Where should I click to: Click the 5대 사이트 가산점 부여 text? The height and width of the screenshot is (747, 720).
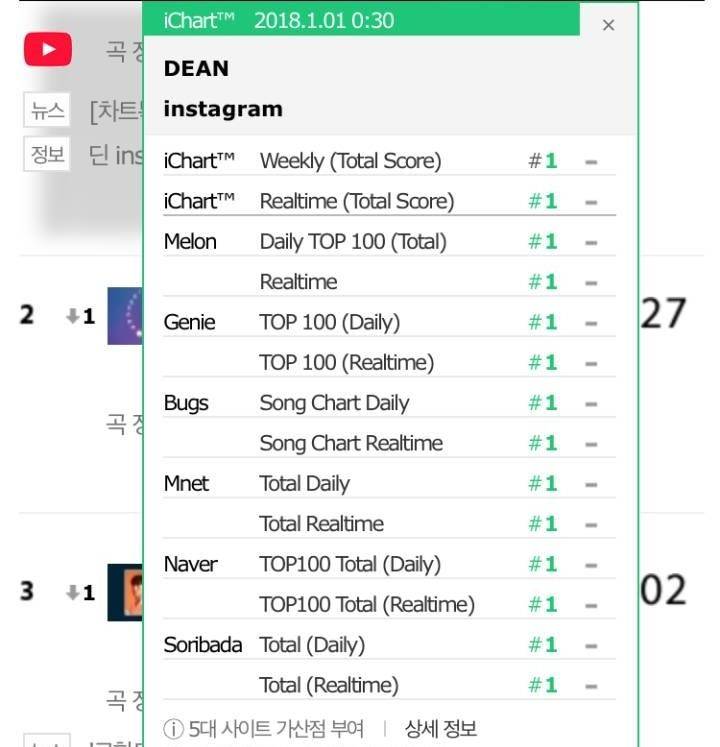tap(276, 728)
